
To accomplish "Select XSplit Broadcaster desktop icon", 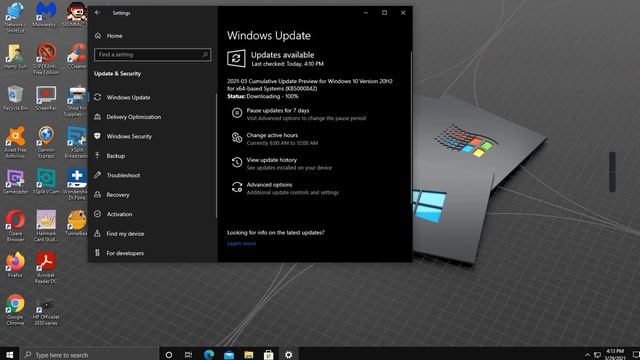I will pos(76,142).
